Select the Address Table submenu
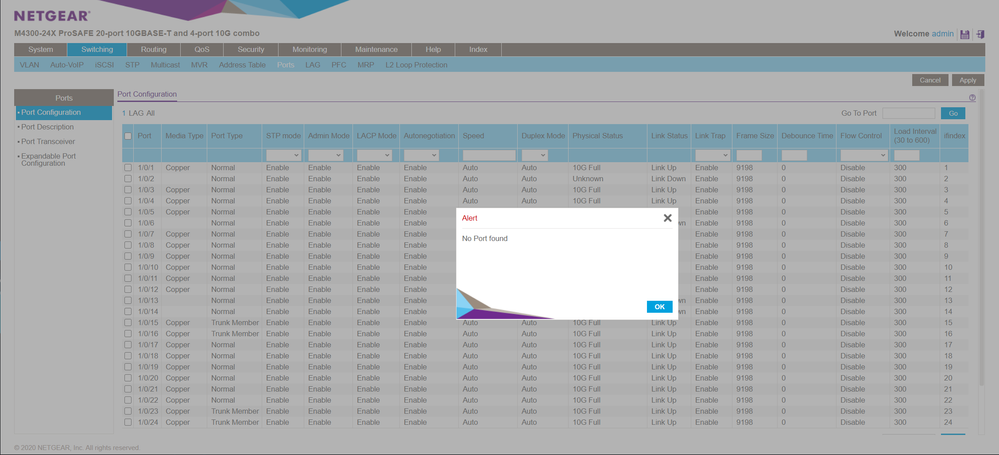The width and height of the screenshot is (999, 455). coord(242,65)
